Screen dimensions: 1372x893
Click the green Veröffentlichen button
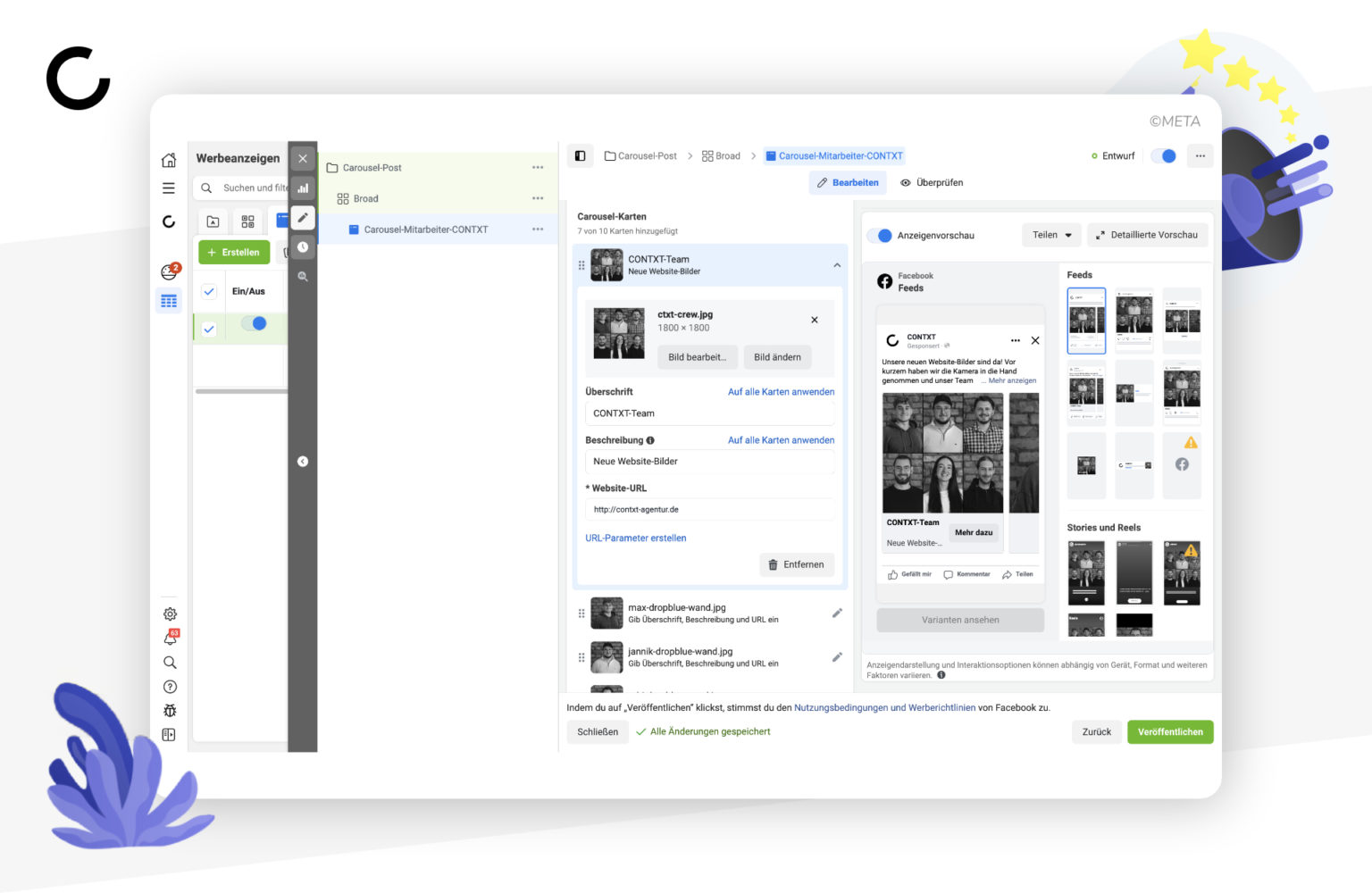pyautogui.click(x=1170, y=731)
